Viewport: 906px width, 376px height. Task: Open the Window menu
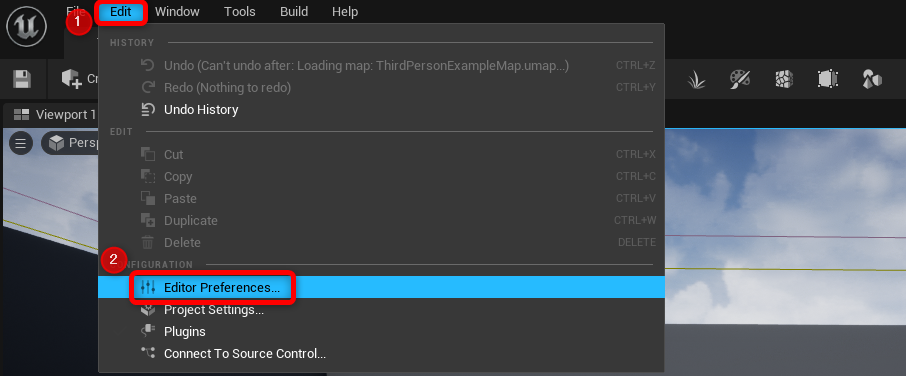tap(177, 12)
